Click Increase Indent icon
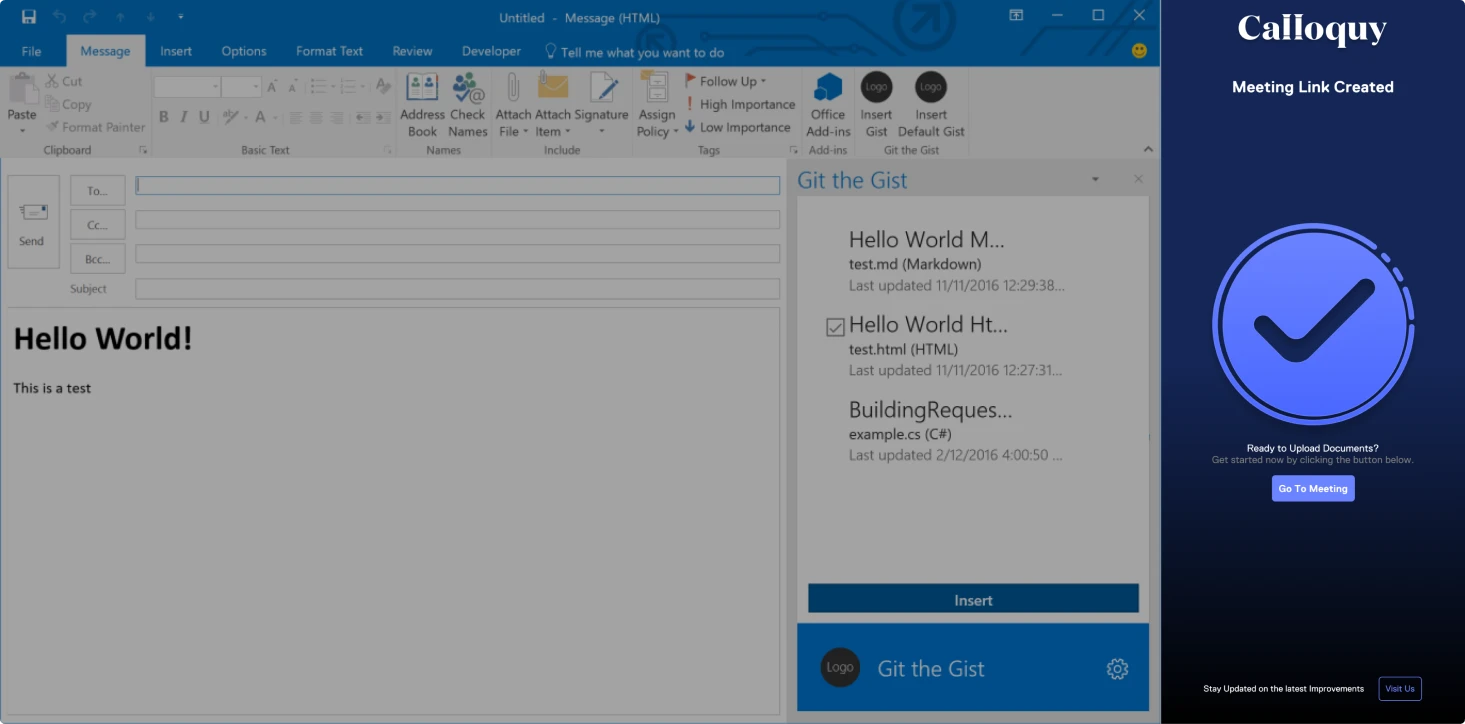The image size is (1465, 724). pyautogui.click(x=382, y=117)
